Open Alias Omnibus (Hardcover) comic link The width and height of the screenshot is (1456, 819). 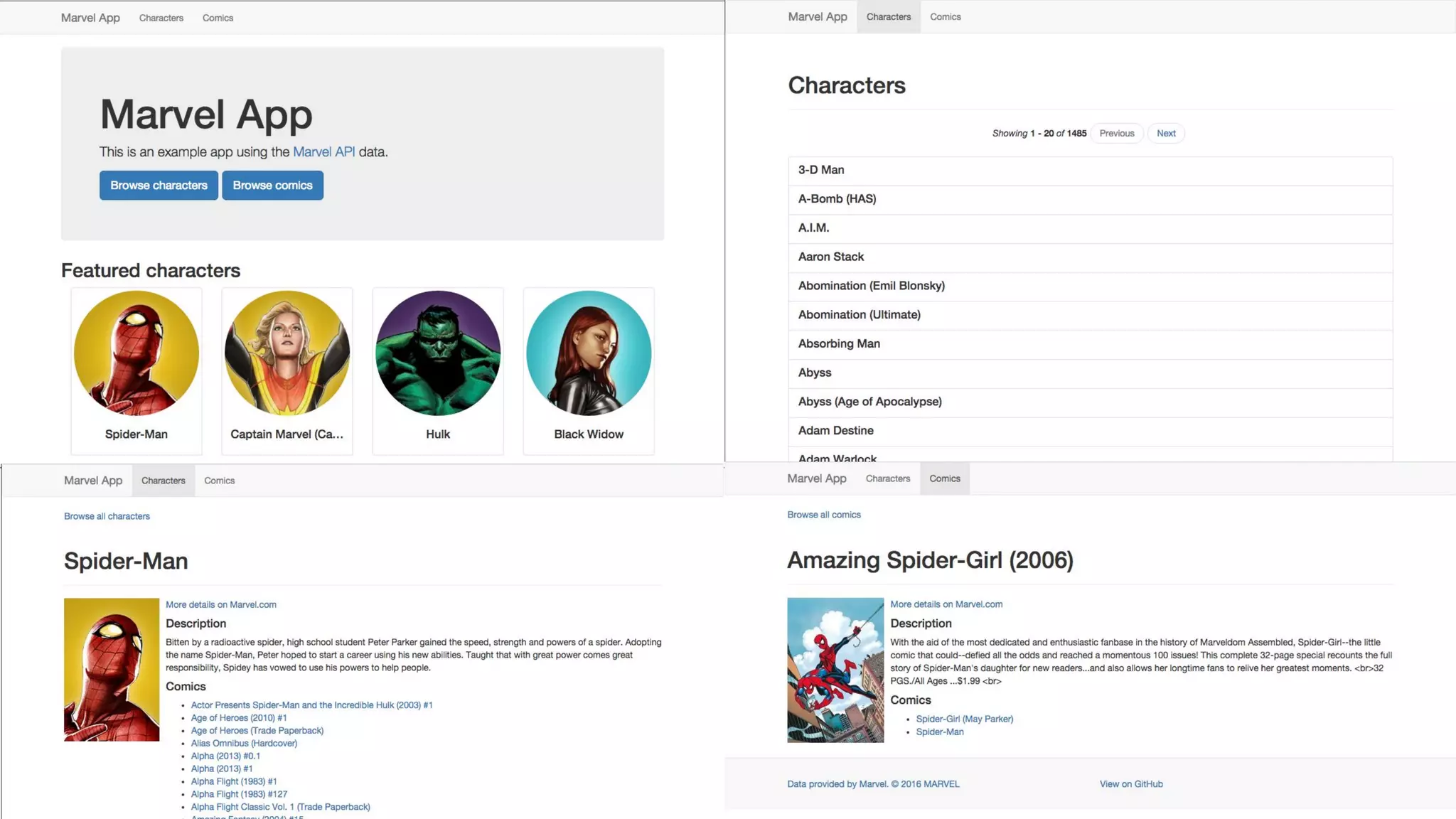244,743
